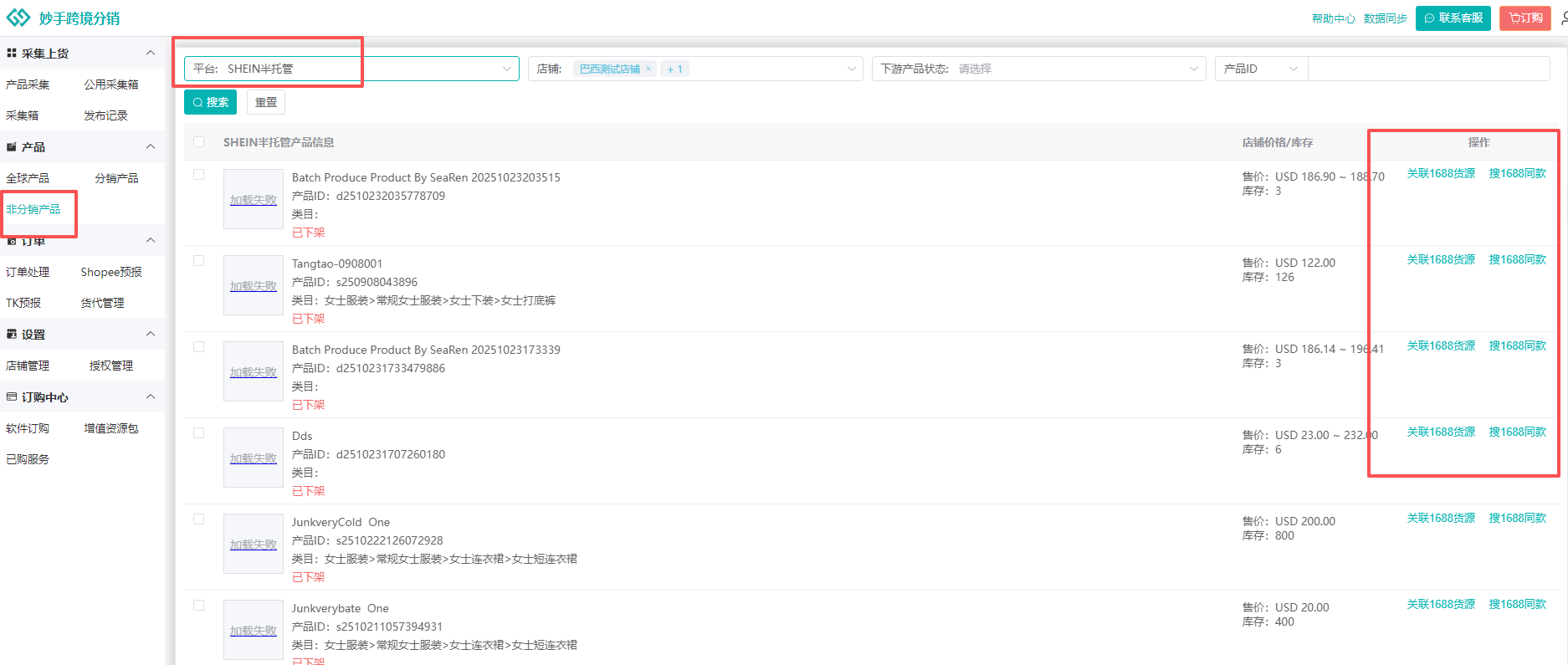Click 搜1688同款 for product d2510232035778709
This screenshot has width=1568, height=665.
[x=1518, y=174]
